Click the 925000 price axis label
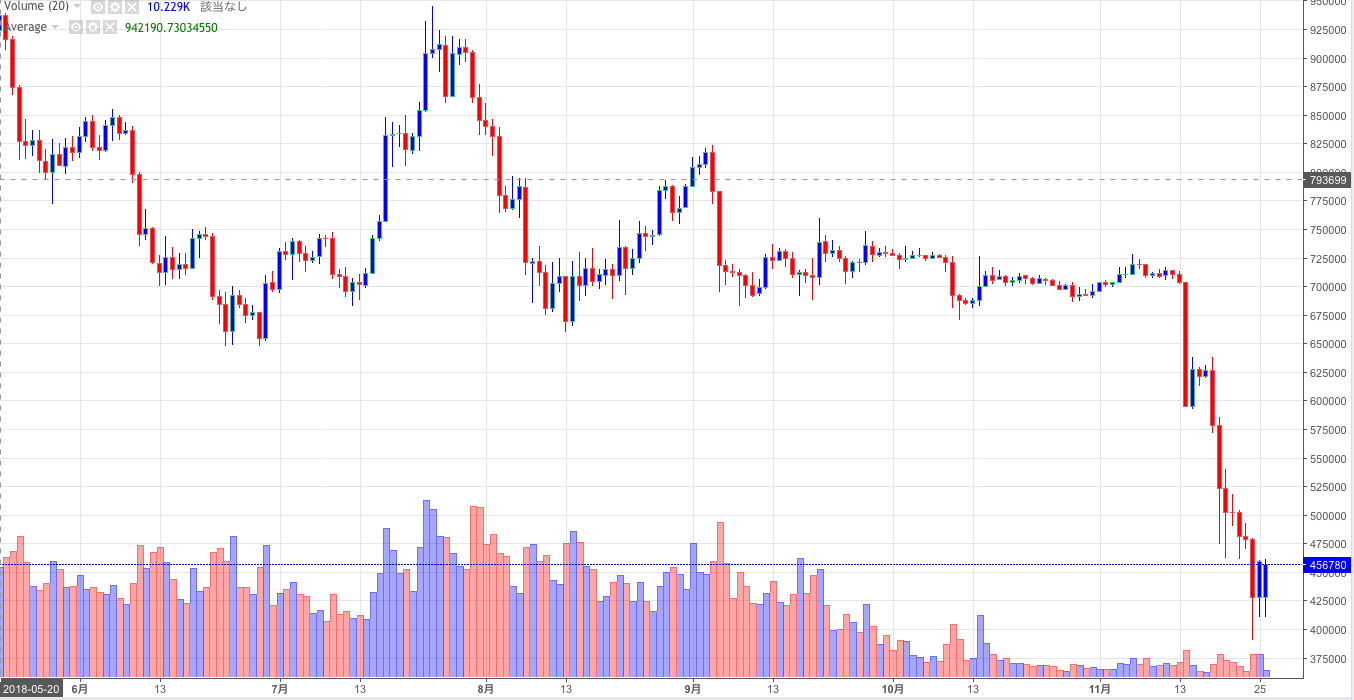This screenshot has width=1354, height=700. click(1329, 30)
